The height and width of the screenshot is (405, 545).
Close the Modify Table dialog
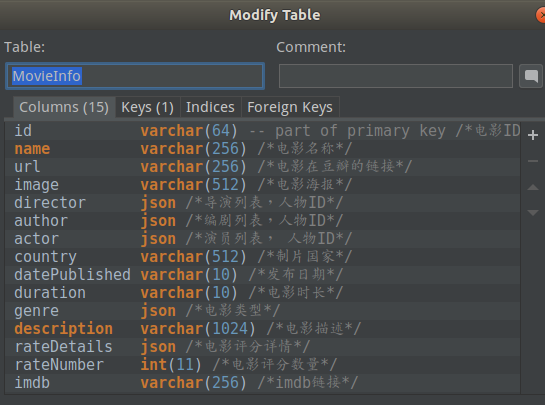point(541,15)
